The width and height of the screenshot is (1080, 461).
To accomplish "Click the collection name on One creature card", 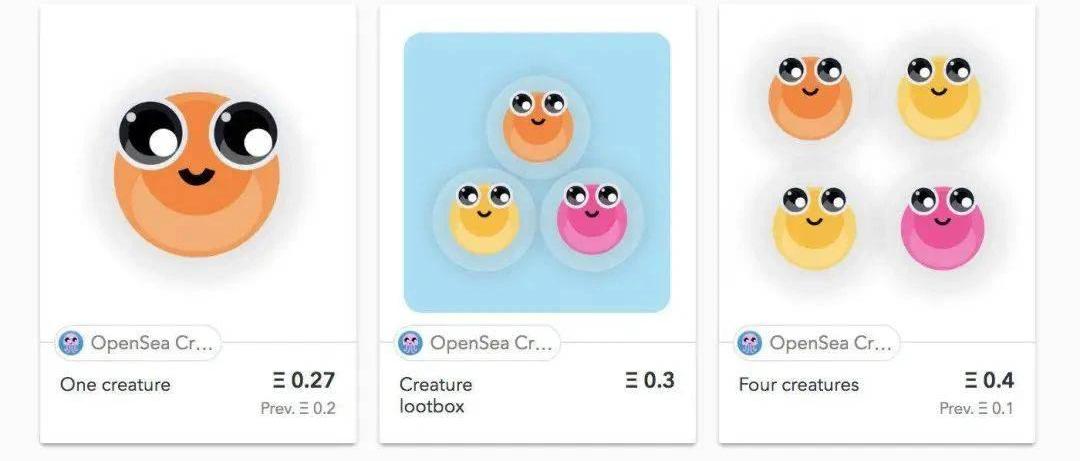I will 152,344.
